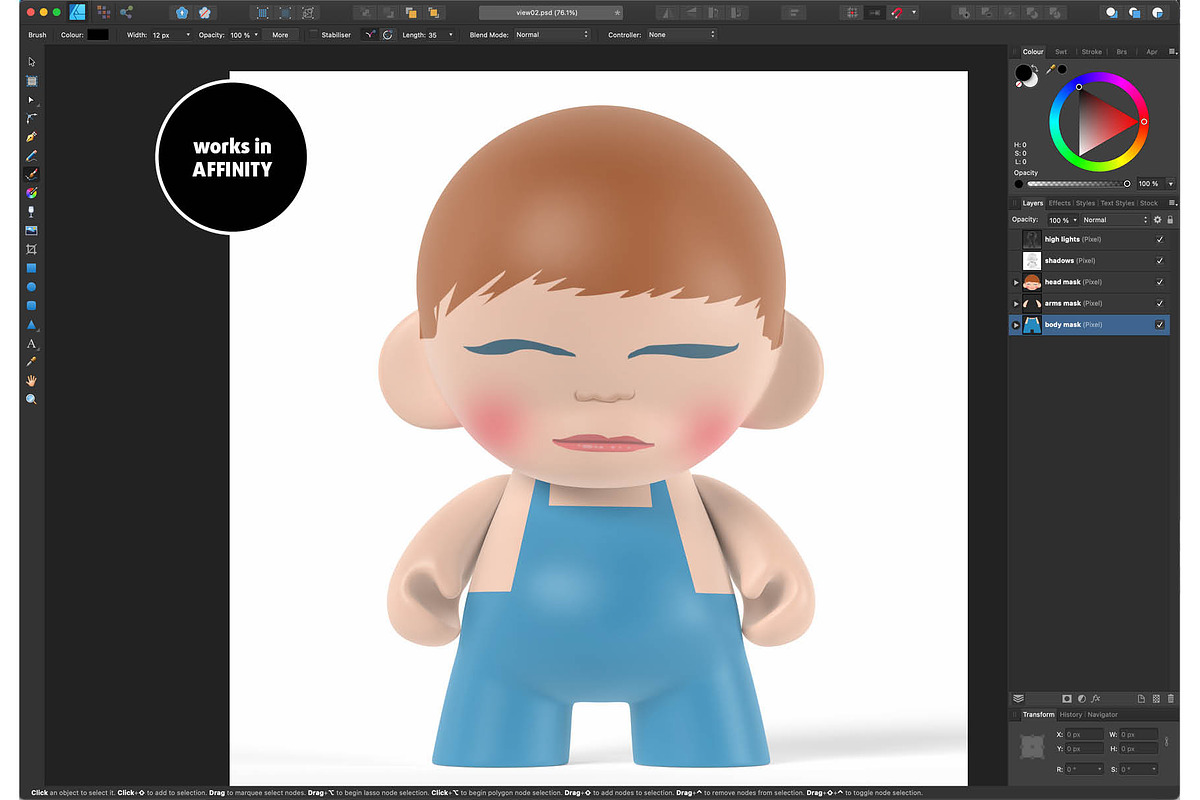Select the Ellipse shape tool
This screenshot has width=1200, height=800.
click(x=31, y=287)
